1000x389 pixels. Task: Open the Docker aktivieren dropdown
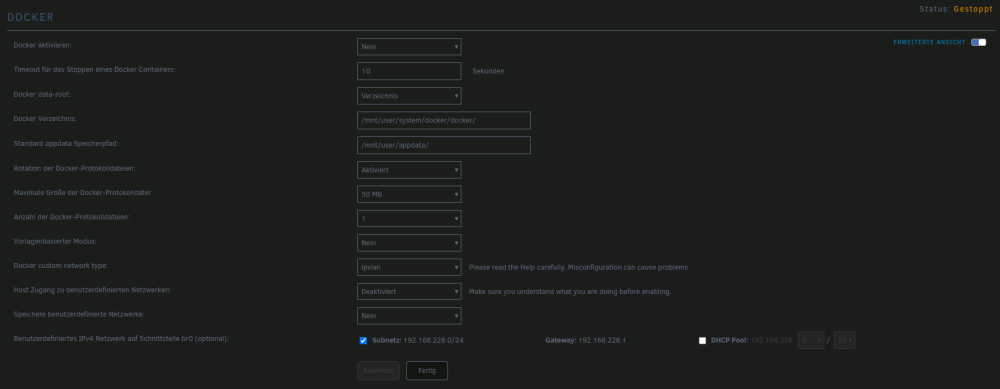point(409,47)
